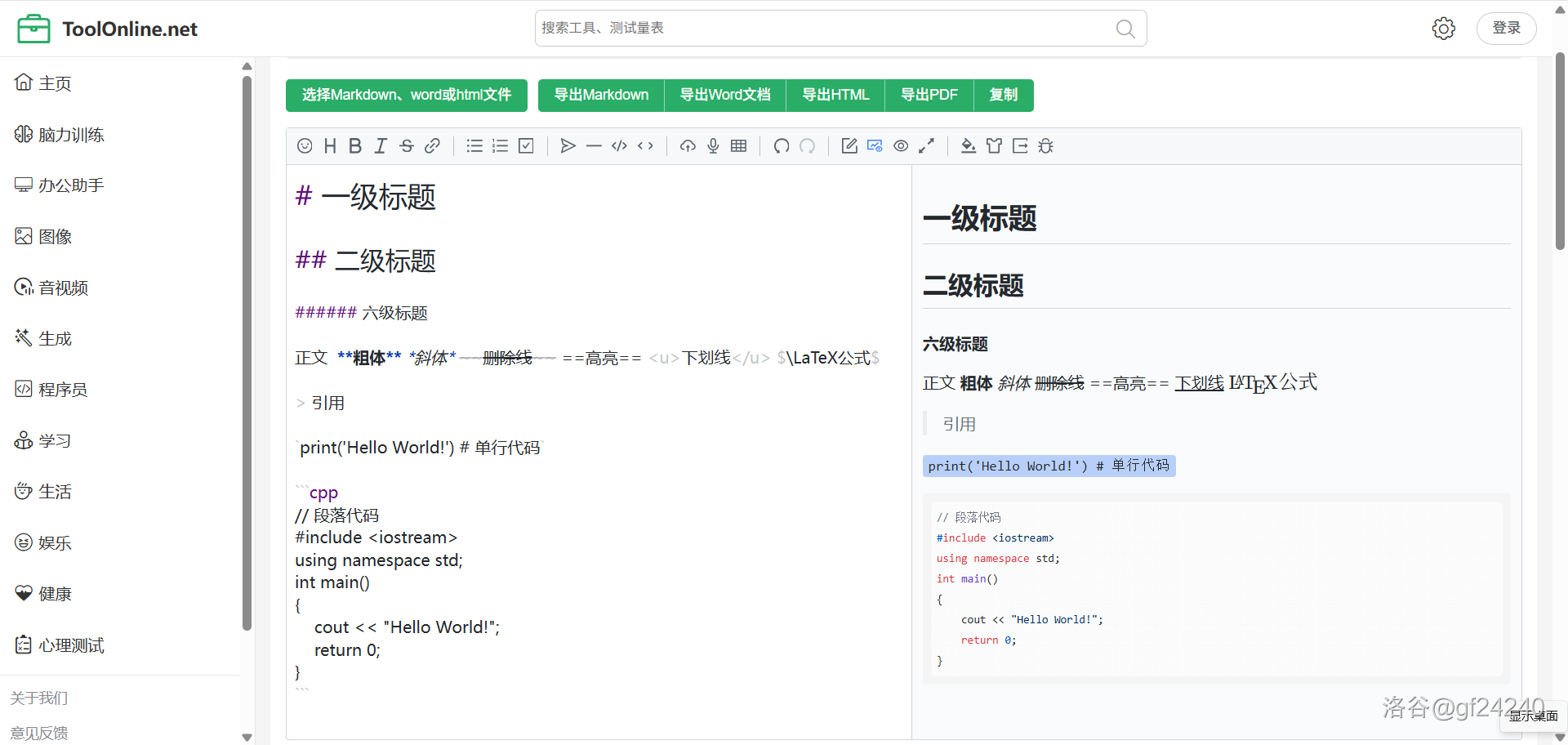This screenshot has width=1568, height=745.
Task: Undo the last edit in the editor
Action: click(x=782, y=146)
